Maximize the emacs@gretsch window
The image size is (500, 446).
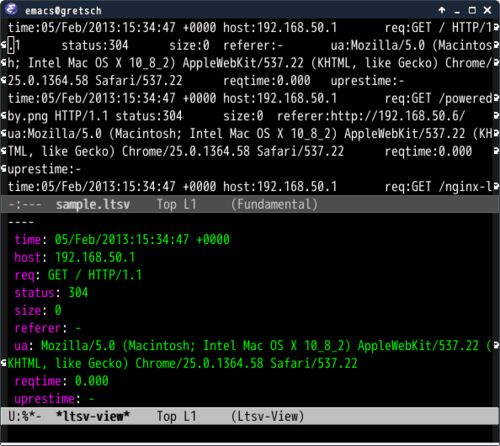(x=472, y=10)
